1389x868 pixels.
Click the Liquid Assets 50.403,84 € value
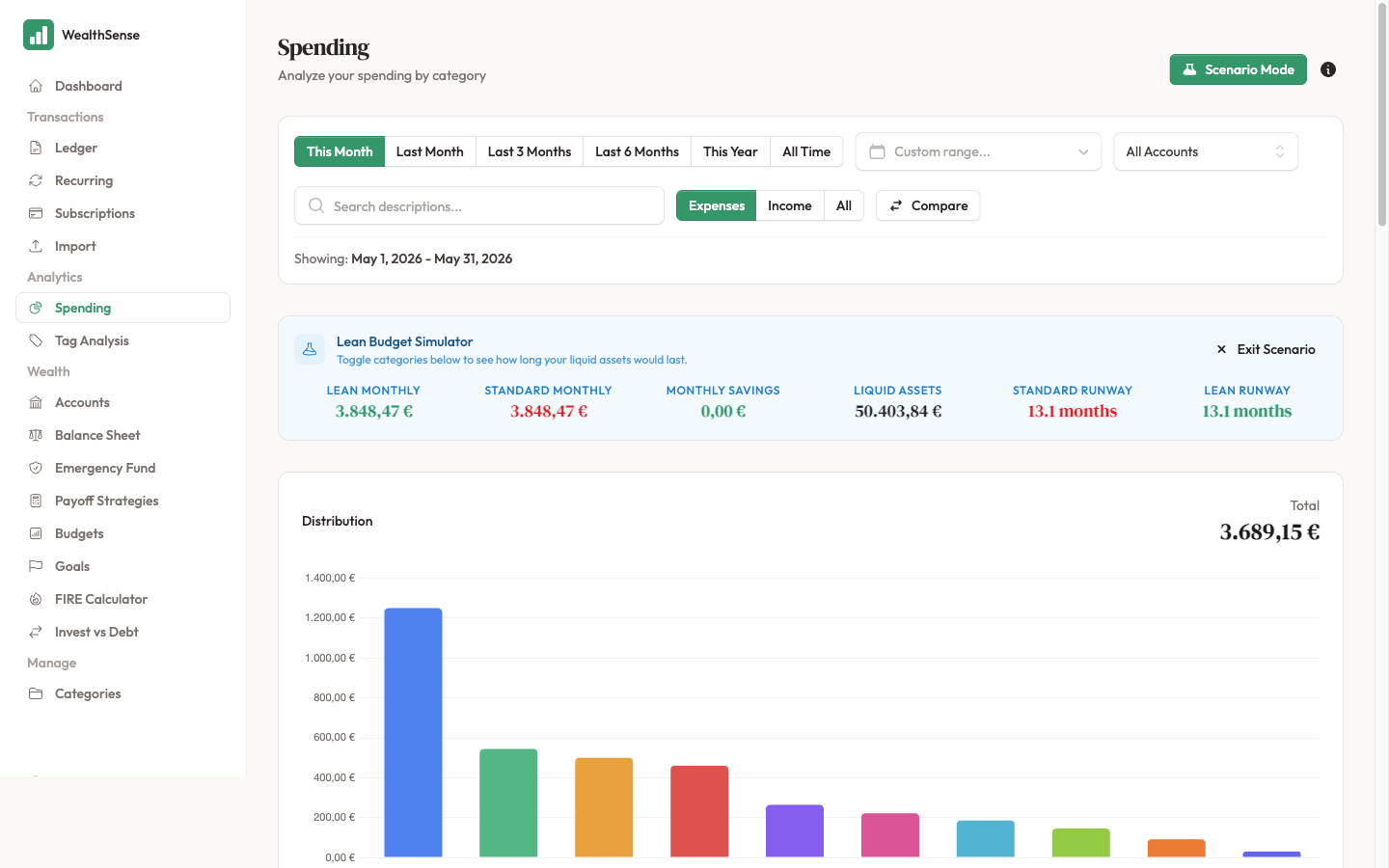pyautogui.click(x=898, y=412)
